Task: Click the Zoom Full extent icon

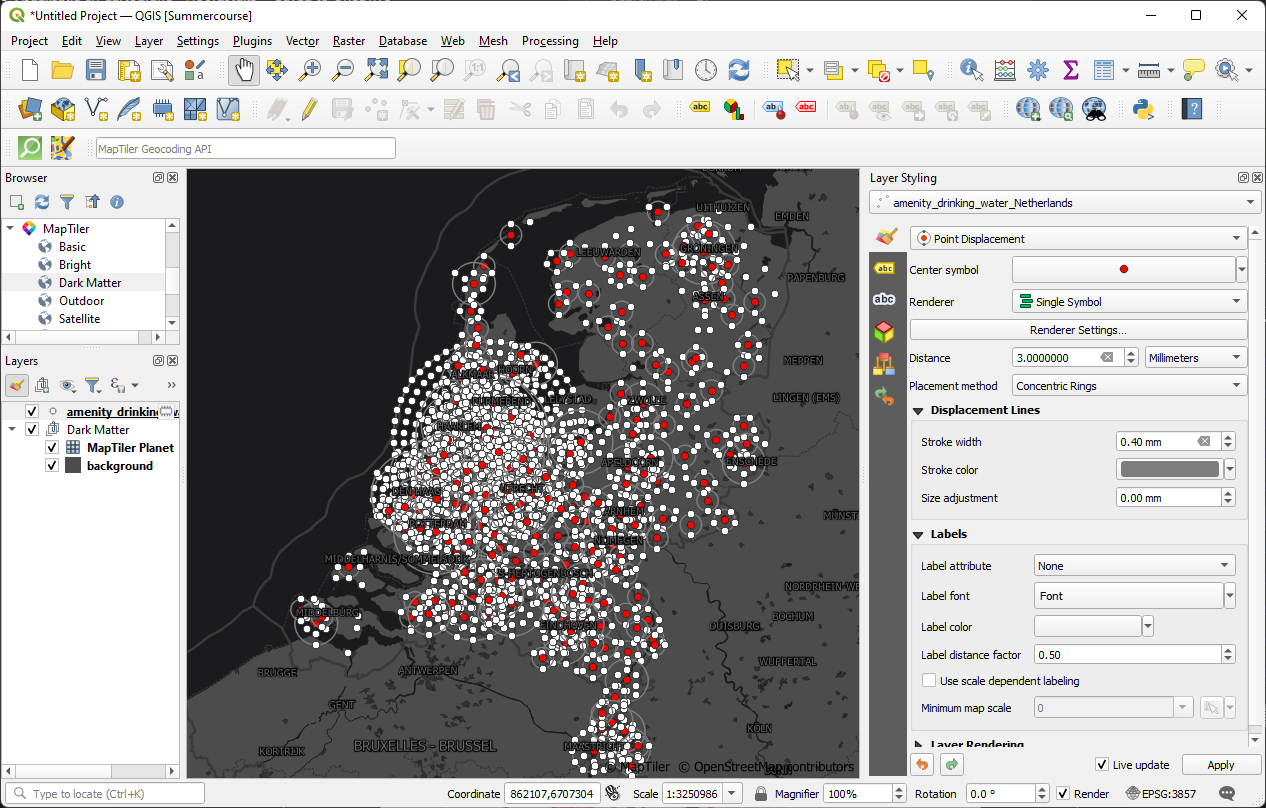Action: pyautogui.click(x=376, y=70)
